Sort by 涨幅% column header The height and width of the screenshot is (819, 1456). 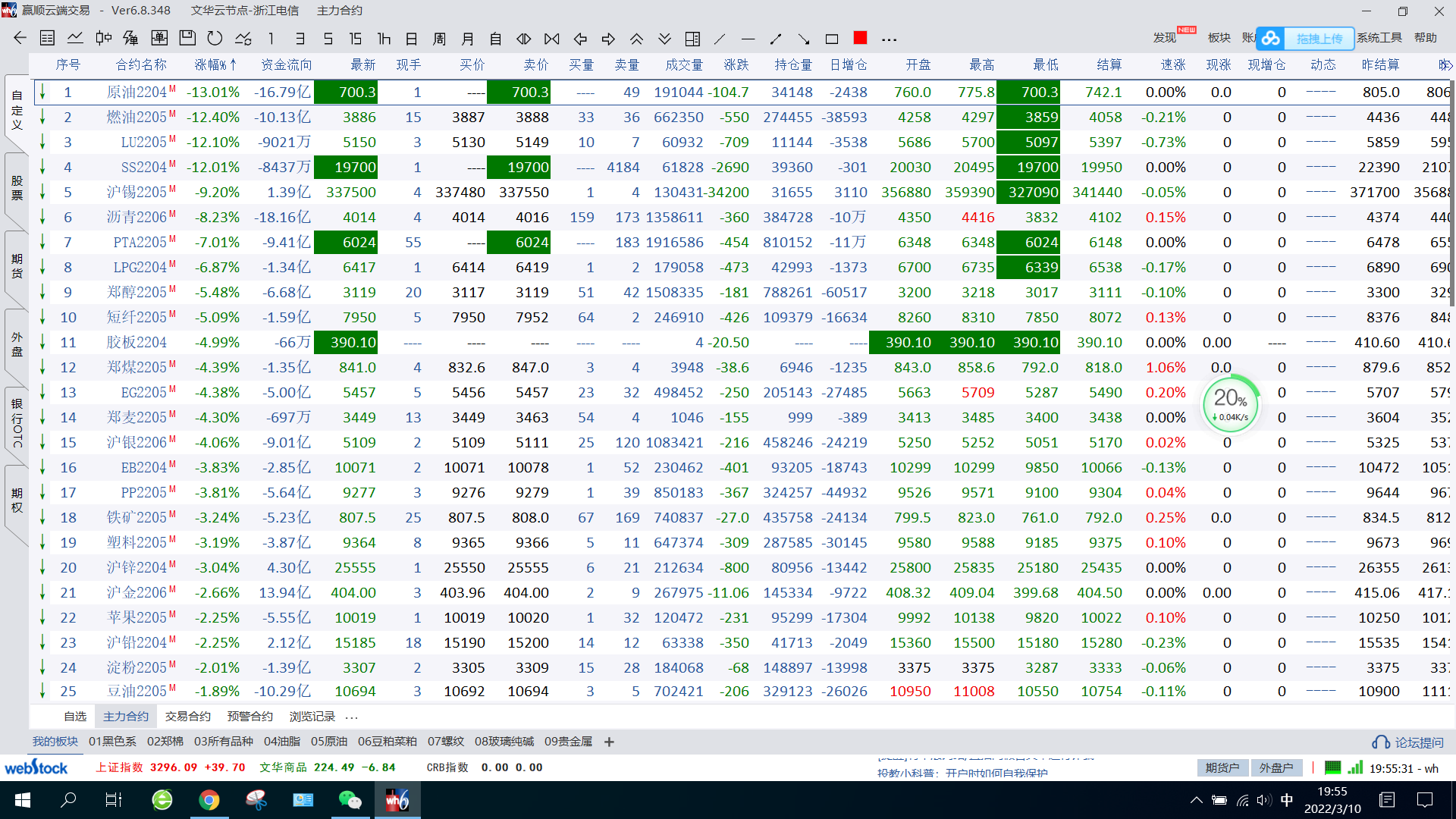(x=215, y=64)
